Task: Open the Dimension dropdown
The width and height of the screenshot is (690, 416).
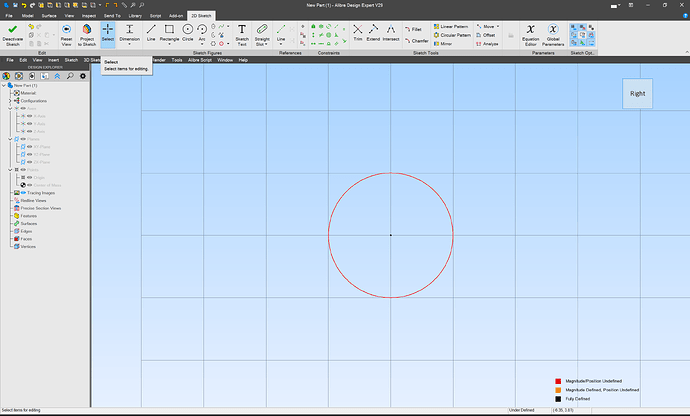Action: (x=129, y=44)
